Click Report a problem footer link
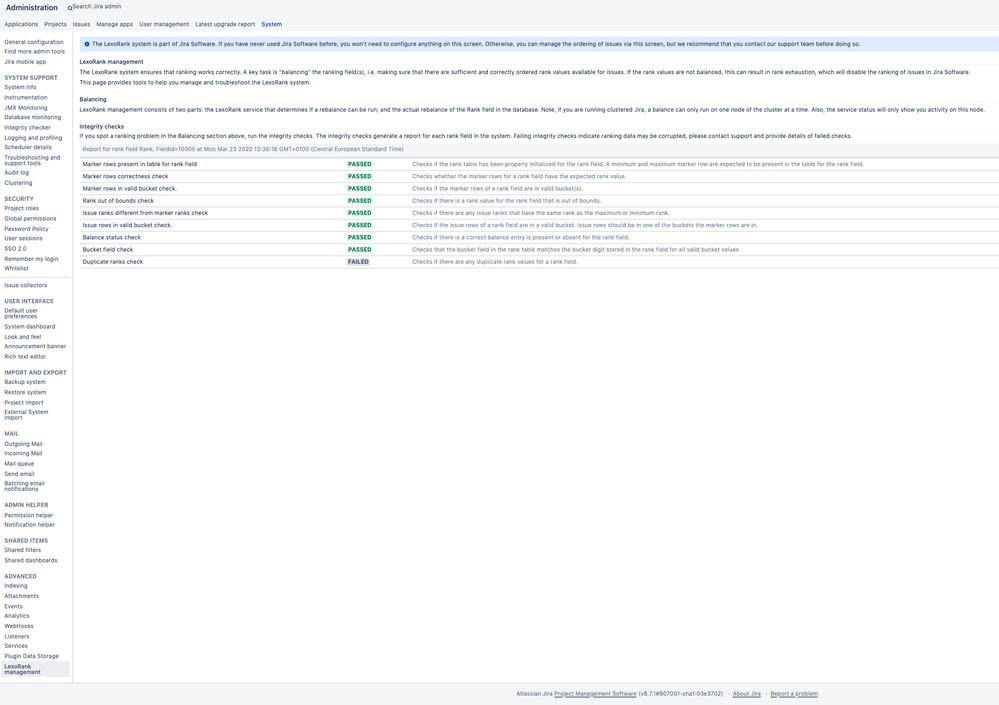Image resolution: width=999 pixels, height=705 pixels. tap(794, 694)
